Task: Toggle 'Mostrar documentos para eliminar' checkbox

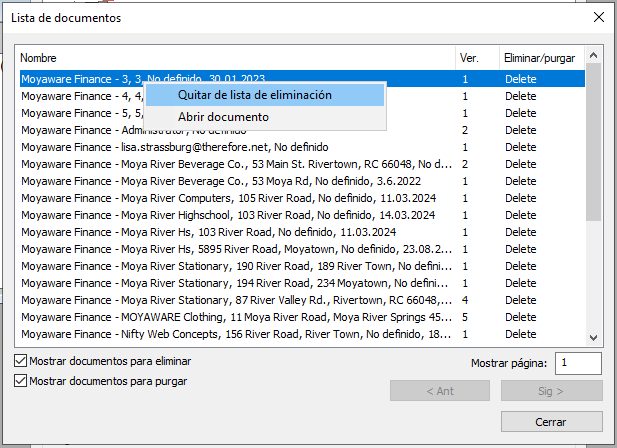Action: click(20, 361)
